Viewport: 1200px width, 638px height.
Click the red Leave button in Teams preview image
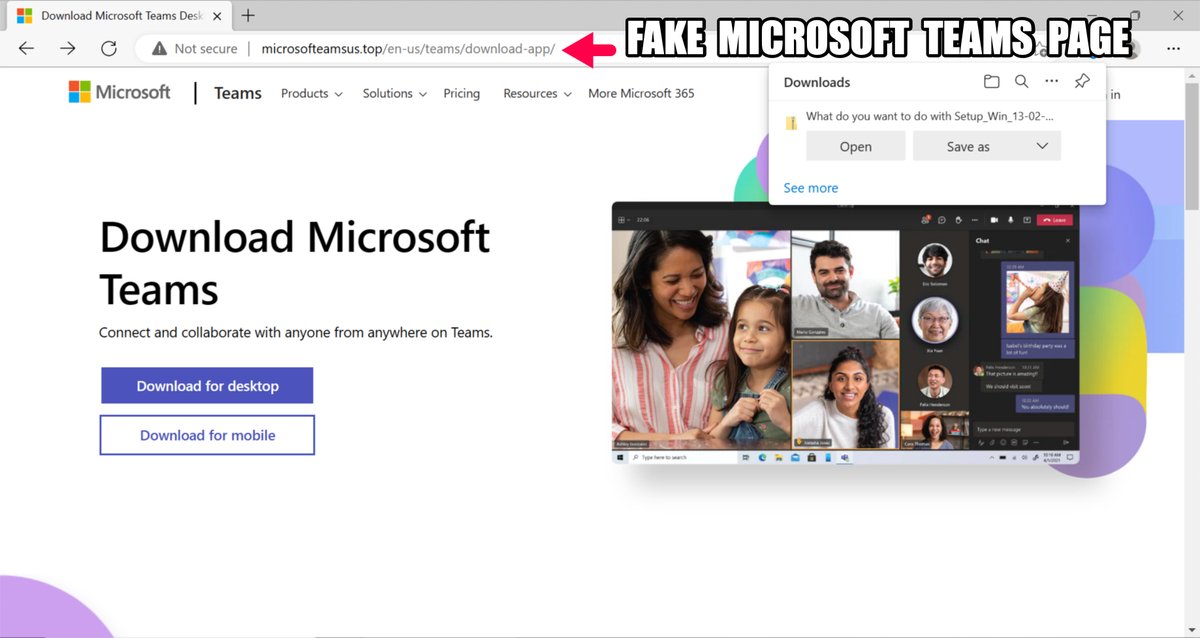(x=1054, y=219)
